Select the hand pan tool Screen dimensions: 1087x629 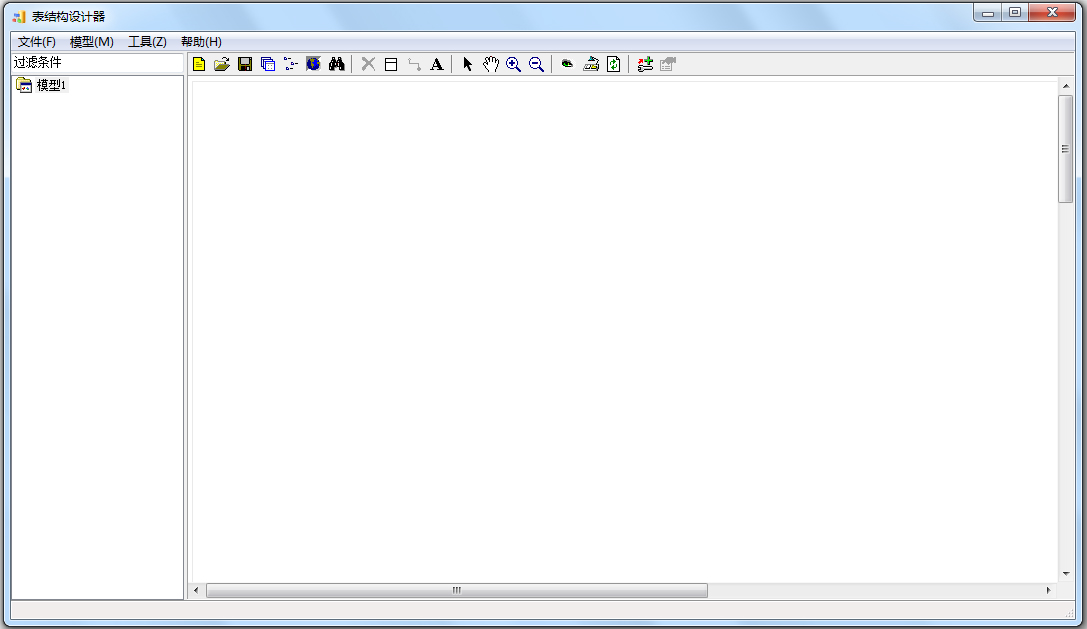coord(491,64)
